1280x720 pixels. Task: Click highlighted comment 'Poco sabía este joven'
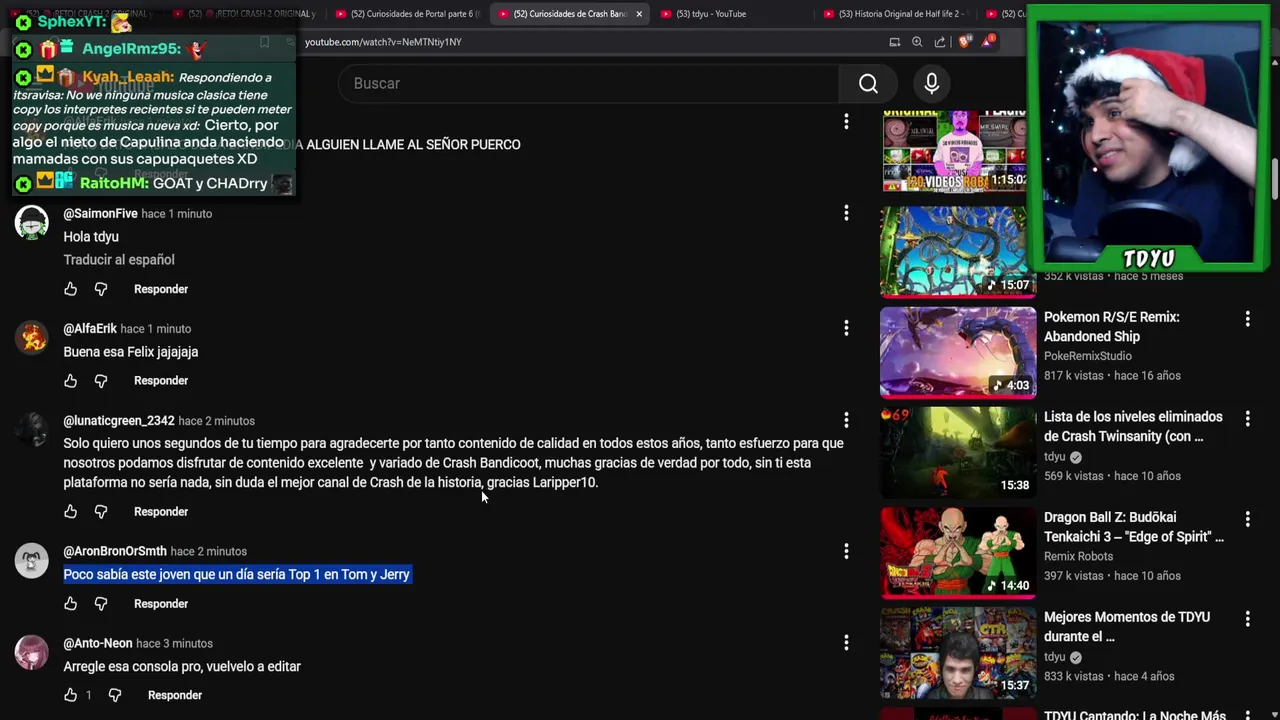point(237,575)
